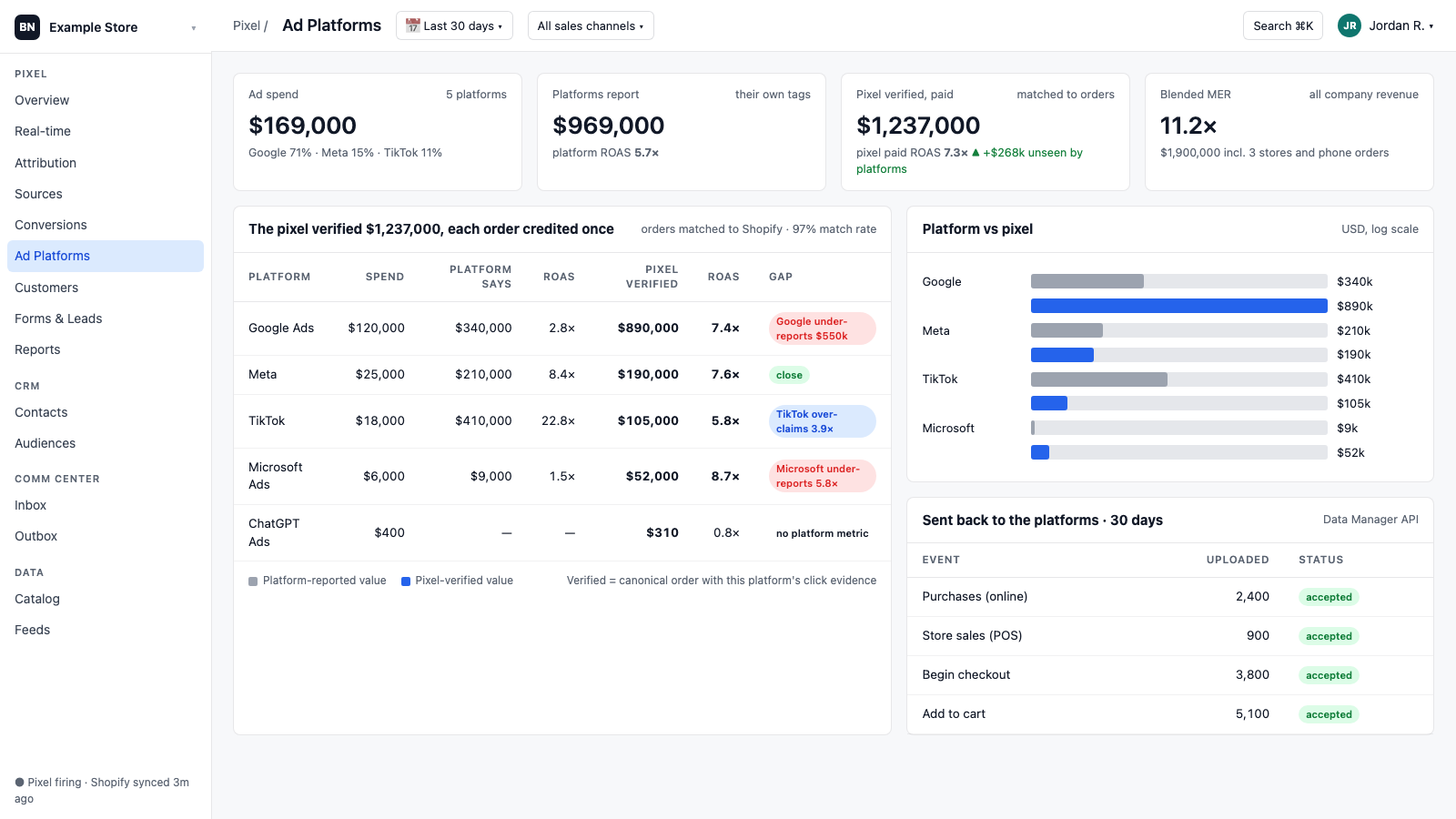Viewport: 1456px width, 819px height.
Task: Sort by the PIXEL VERIFIED column header
Action: (652, 277)
